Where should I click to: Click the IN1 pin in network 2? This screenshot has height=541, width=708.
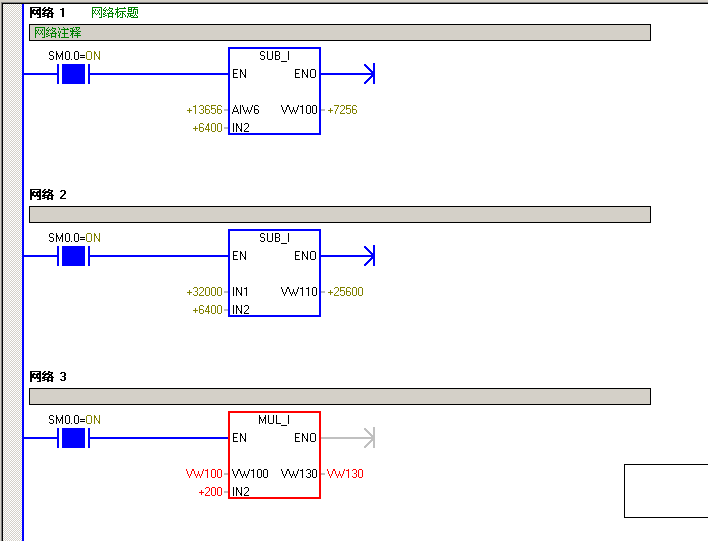[x=240, y=292]
